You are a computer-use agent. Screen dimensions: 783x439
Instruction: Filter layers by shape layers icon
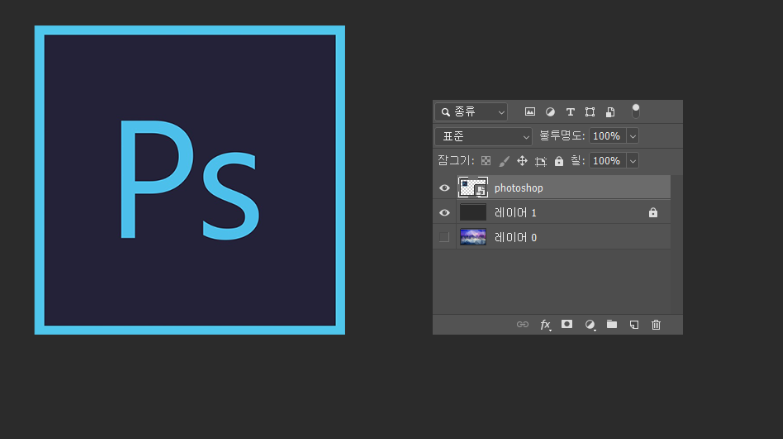(590, 112)
